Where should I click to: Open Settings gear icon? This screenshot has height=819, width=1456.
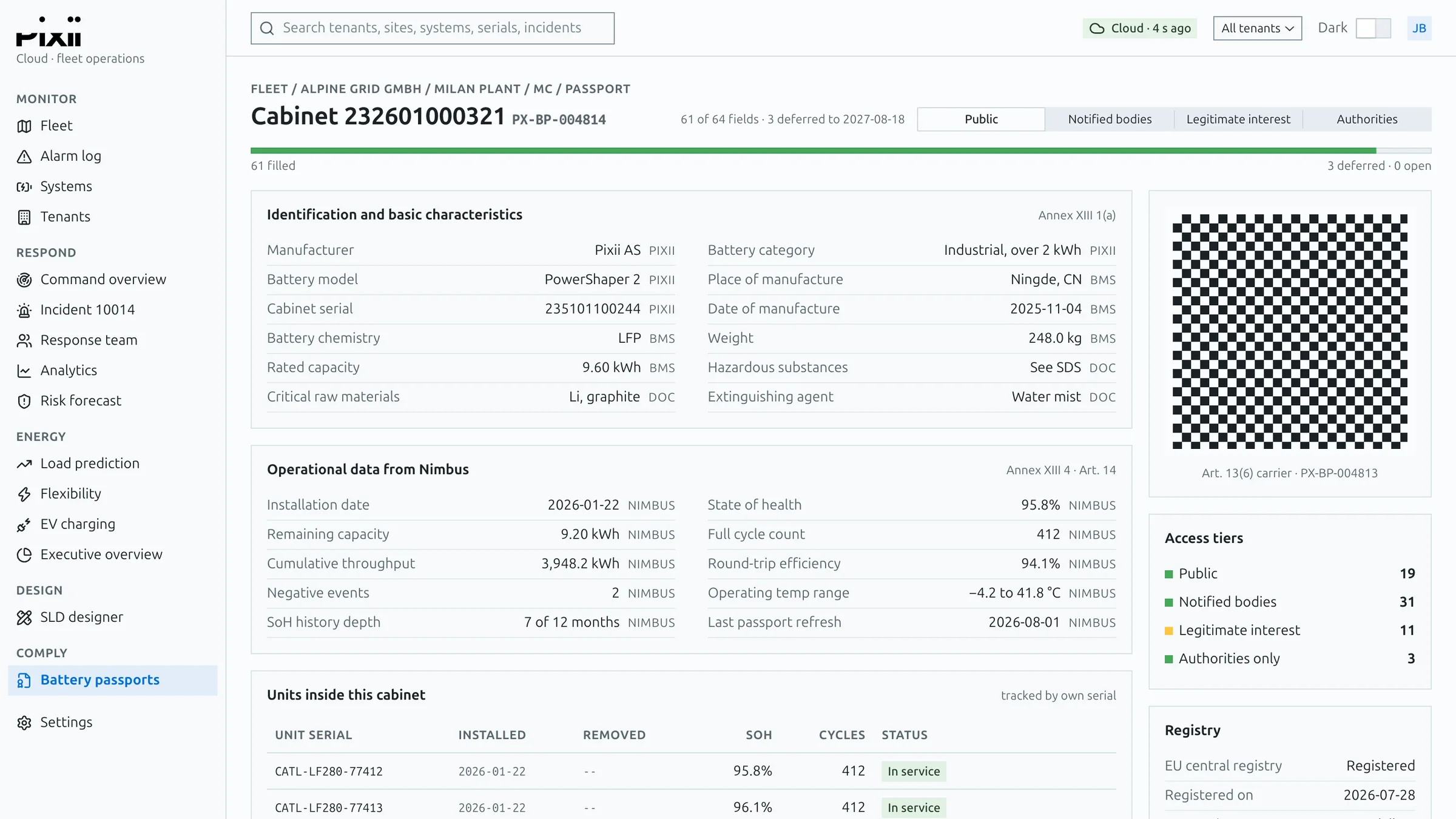(24, 723)
